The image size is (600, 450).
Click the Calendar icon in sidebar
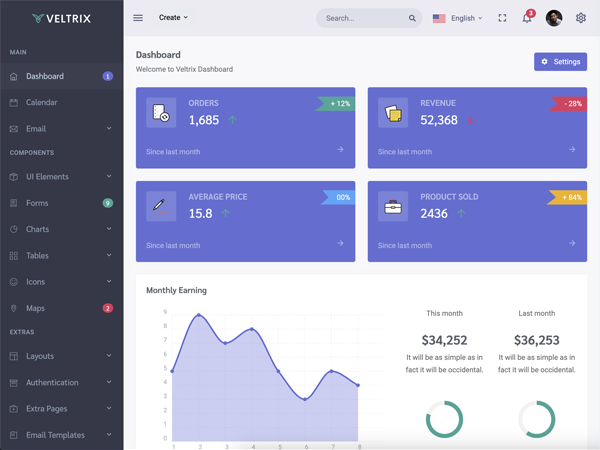click(x=14, y=103)
